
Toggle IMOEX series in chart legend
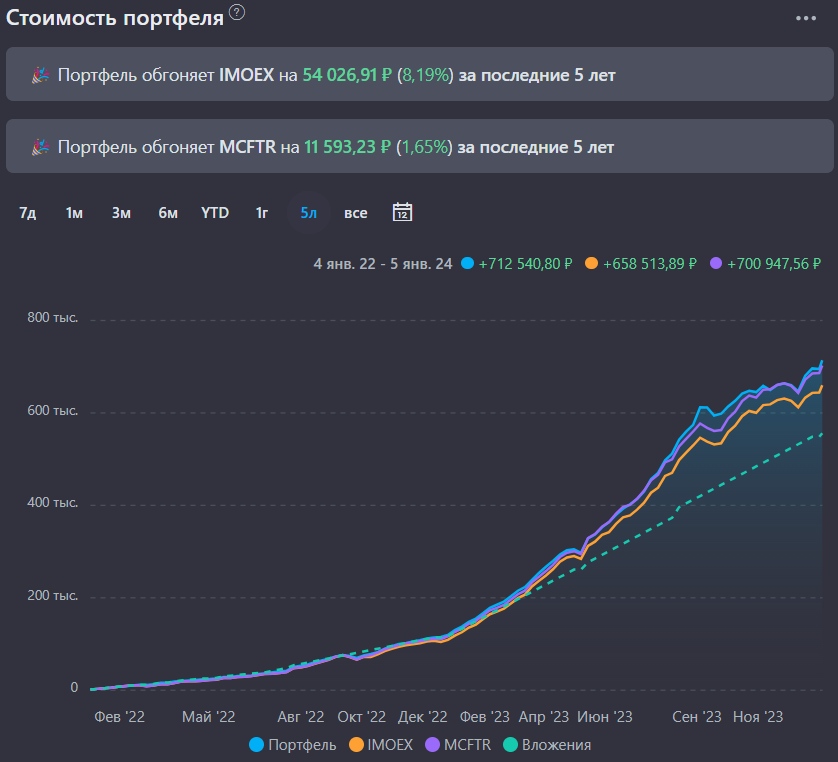click(x=381, y=745)
